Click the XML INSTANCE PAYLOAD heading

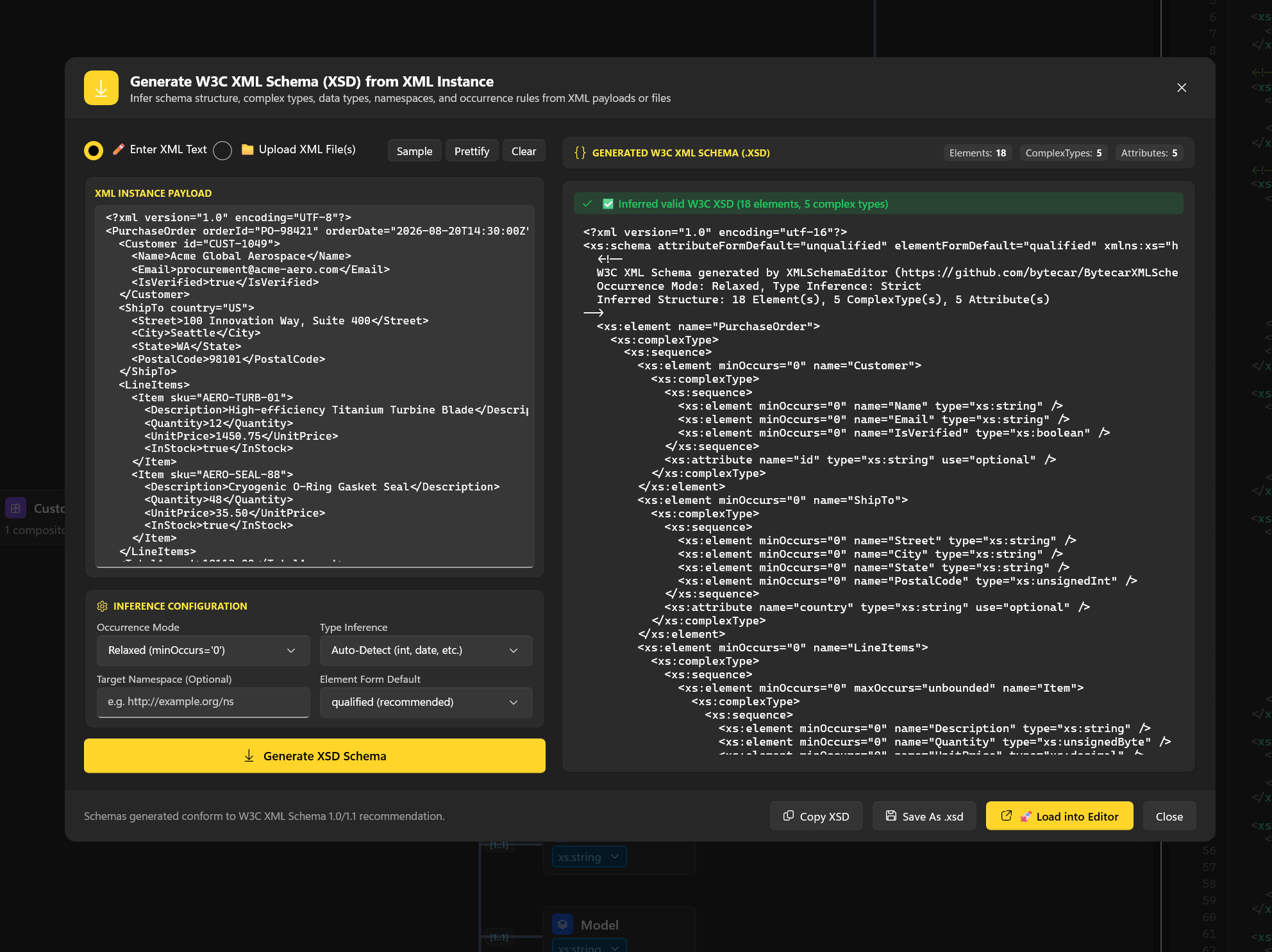click(x=153, y=193)
